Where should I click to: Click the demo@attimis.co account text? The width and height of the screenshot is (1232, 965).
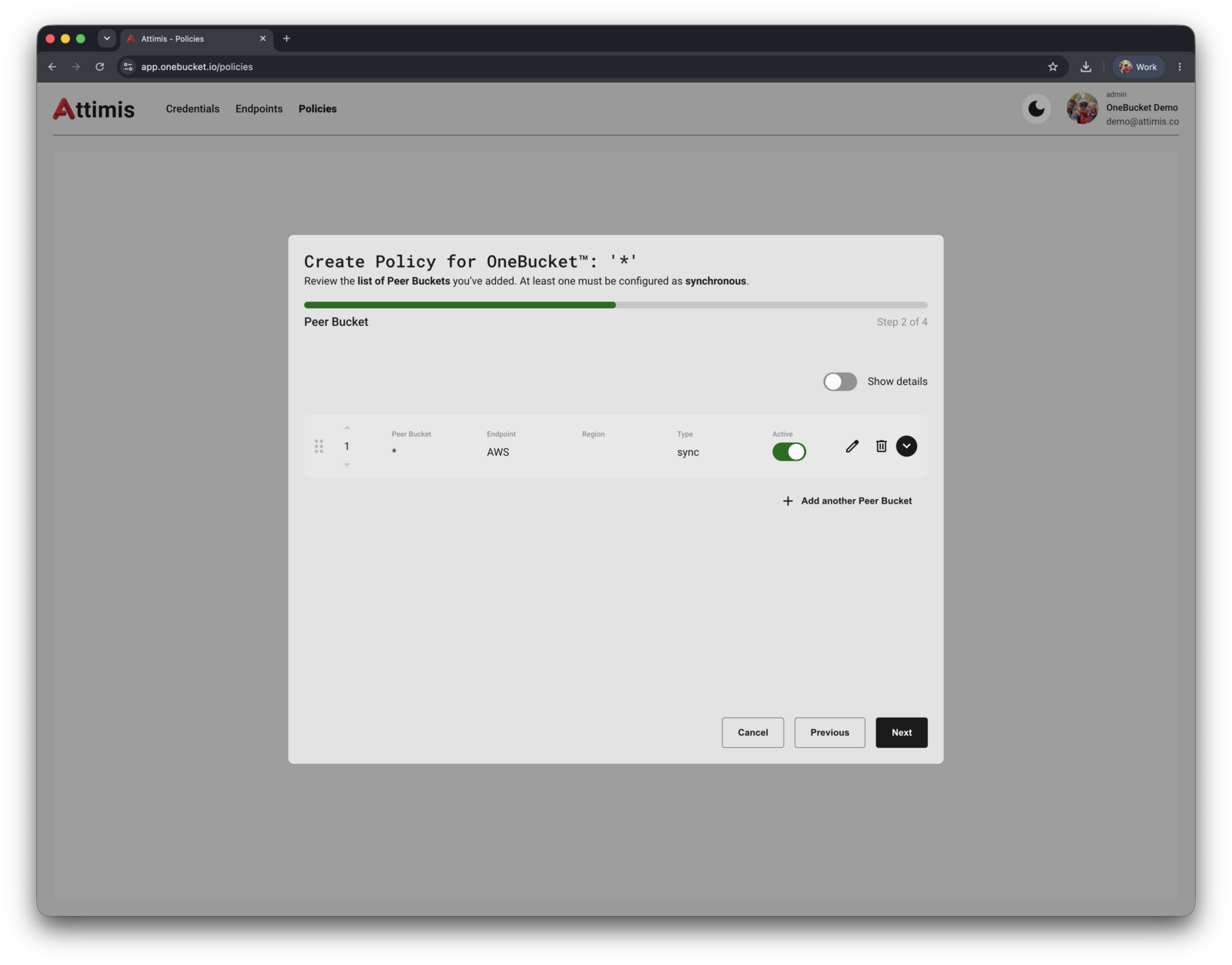pyautogui.click(x=1142, y=122)
